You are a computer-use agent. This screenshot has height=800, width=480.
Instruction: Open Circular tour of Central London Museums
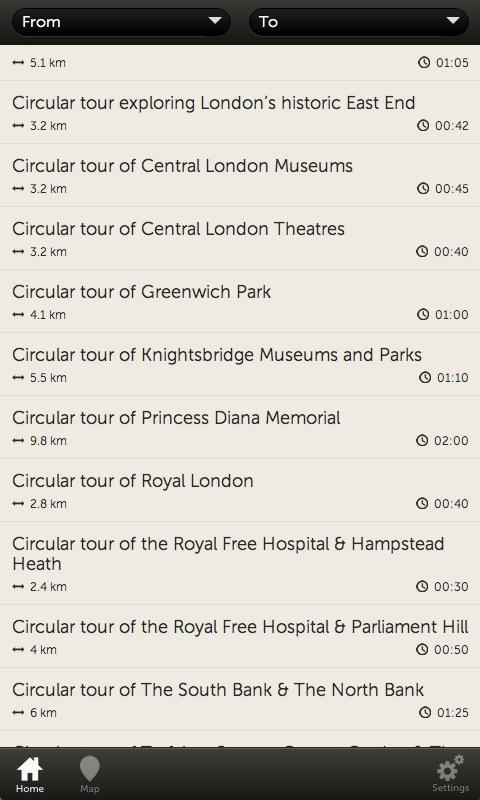tap(240, 176)
